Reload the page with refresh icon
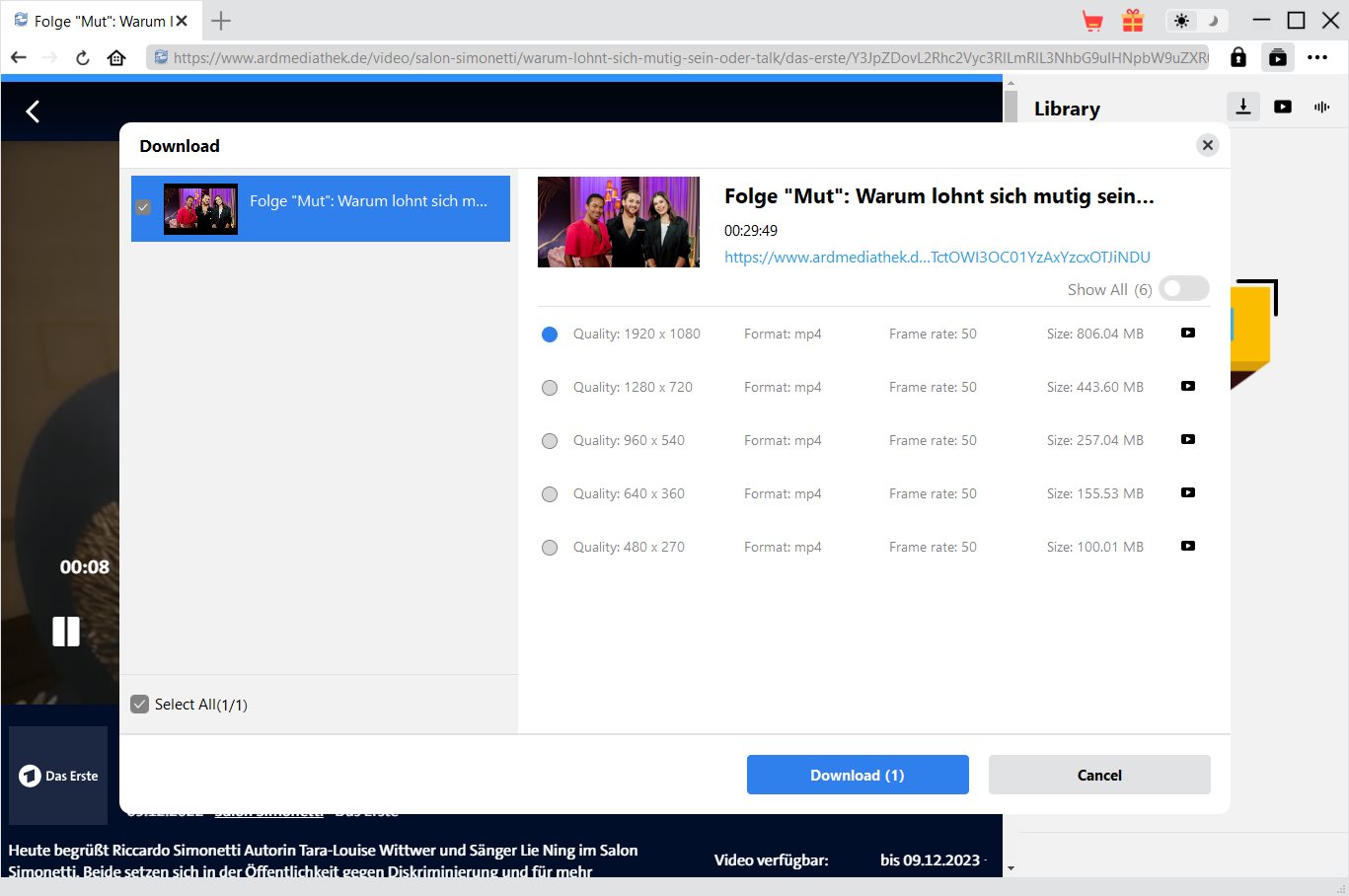This screenshot has width=1349, height=896. click(x=83, y=57)
